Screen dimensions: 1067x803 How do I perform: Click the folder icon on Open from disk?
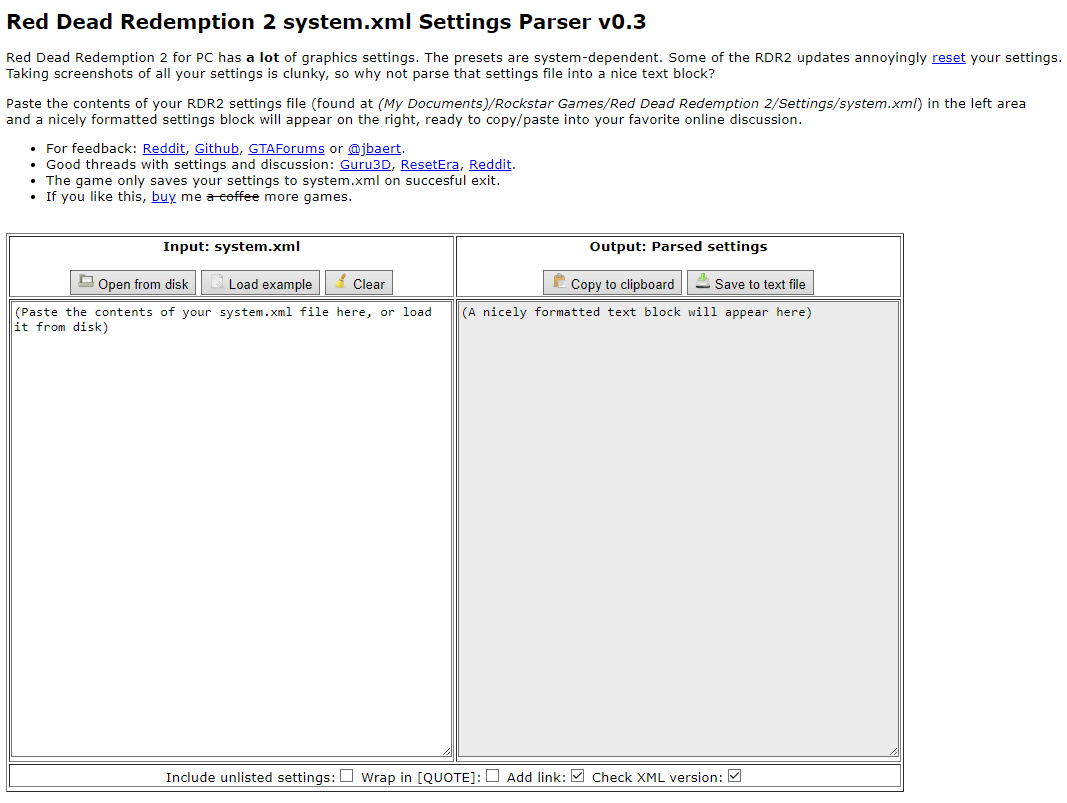pos(86,281)
